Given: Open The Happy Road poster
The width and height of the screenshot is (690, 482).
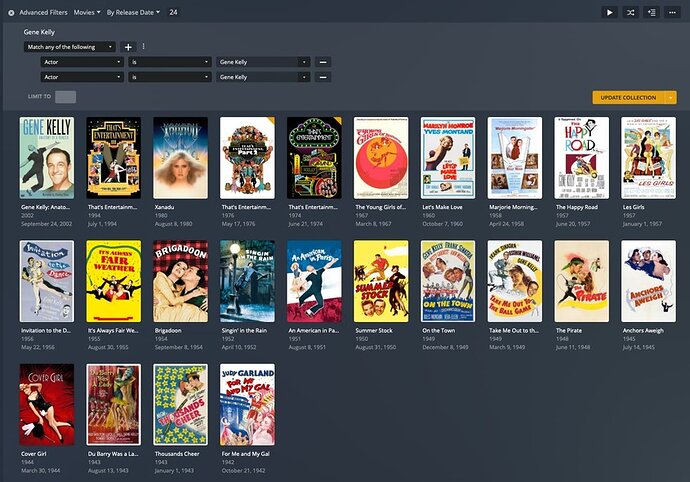Looking at the screenshot, I should pos(582,158).
